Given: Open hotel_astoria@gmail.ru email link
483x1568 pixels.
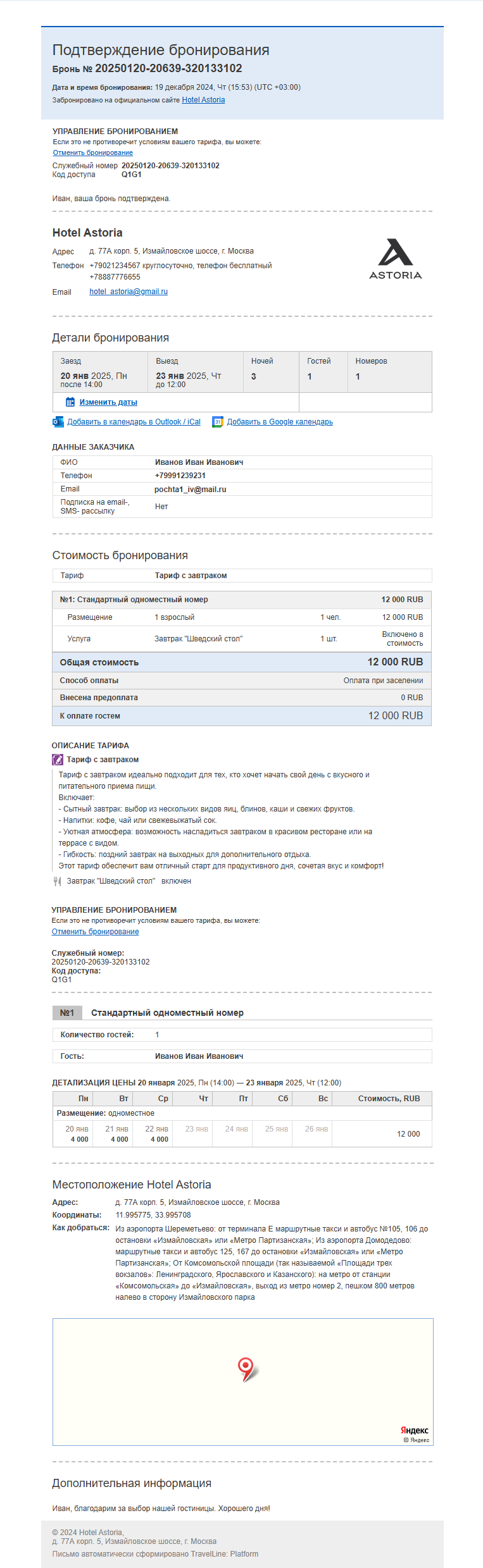Looking at the screenshot, I should (129, 292).
